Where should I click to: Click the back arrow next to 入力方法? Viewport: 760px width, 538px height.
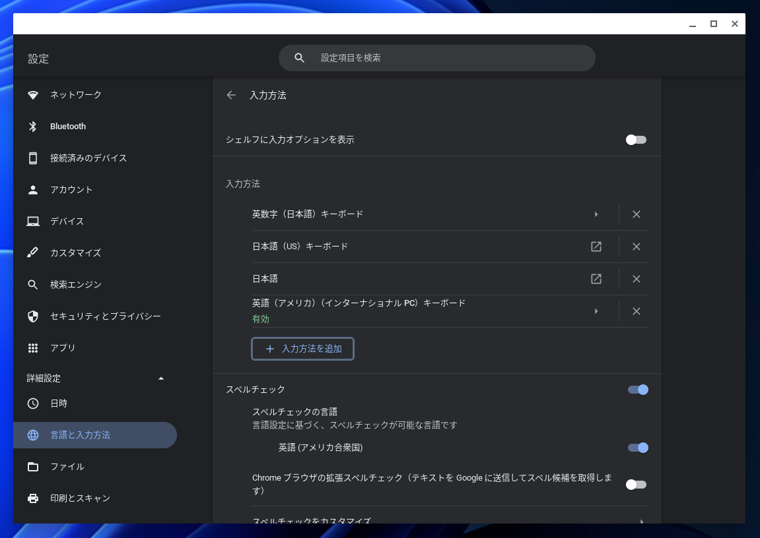231,95
